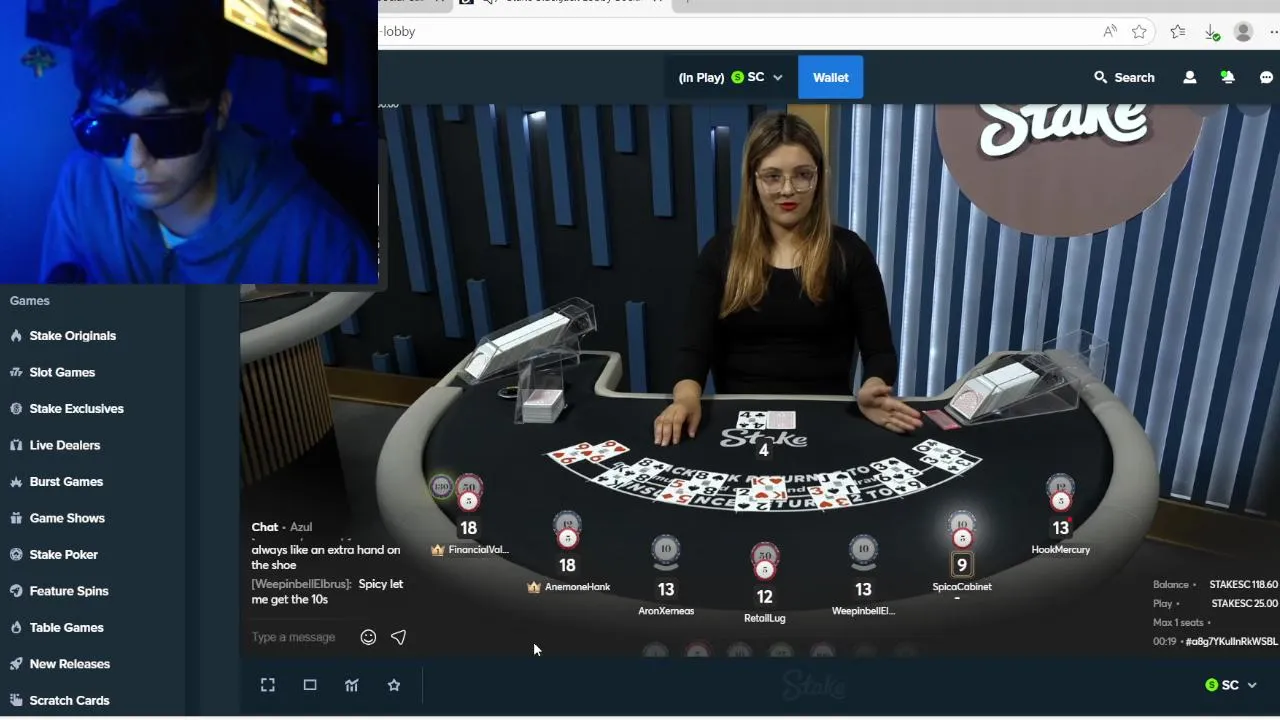Click the Live Dealers sidebar icon

(x=16, y=445)
